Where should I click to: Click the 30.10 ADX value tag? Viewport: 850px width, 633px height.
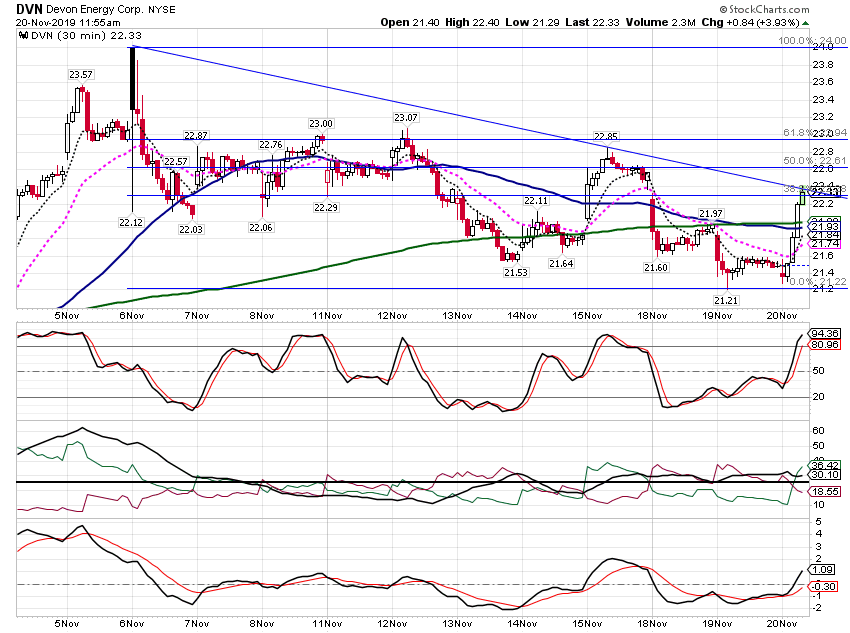click(x=825, y=475)
